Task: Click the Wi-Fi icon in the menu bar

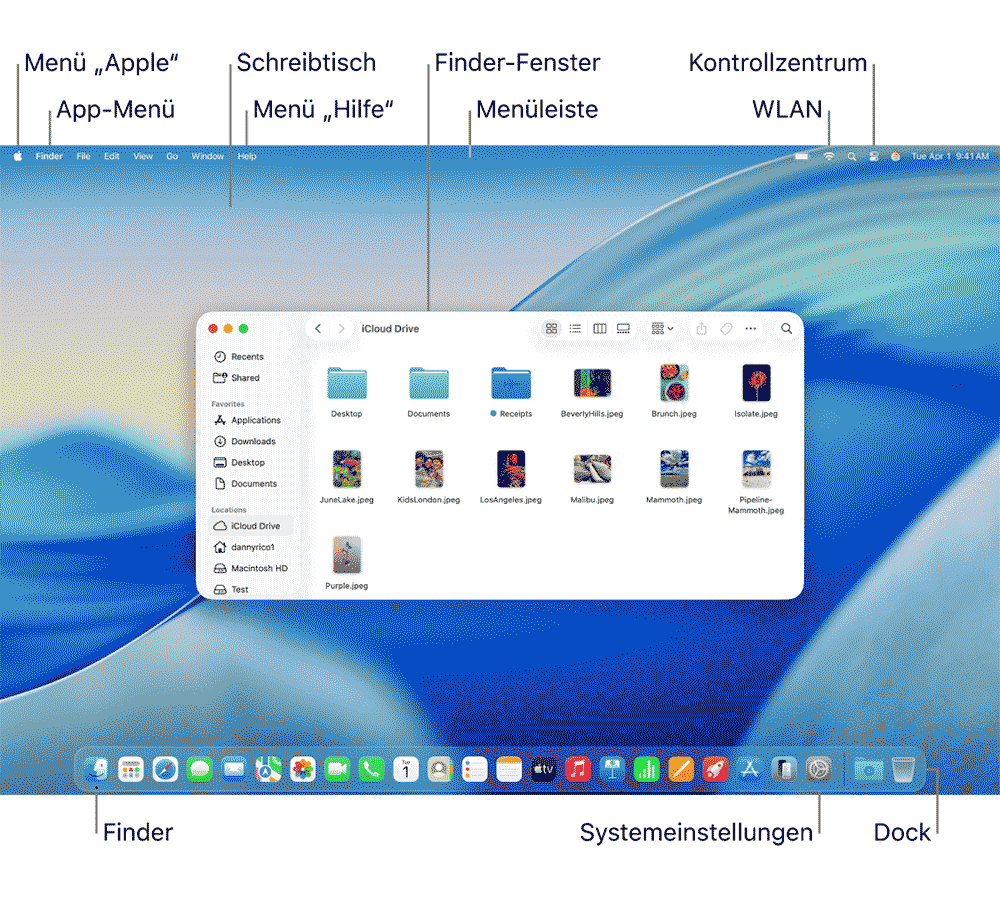Action: (x=828, y=156)
